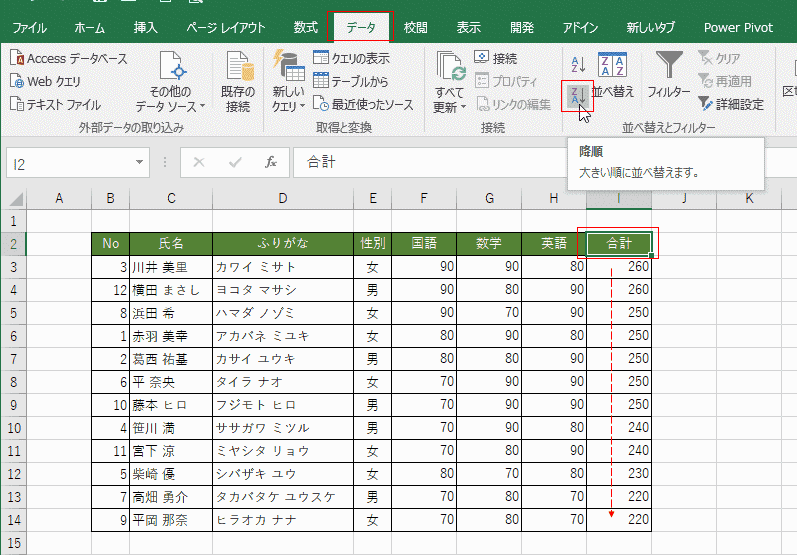The width and height of the screenshot is (797, 555).
Task: Click the descending sort (Z to A) icon
Action: pyautogui.click(x=578, y=96)
